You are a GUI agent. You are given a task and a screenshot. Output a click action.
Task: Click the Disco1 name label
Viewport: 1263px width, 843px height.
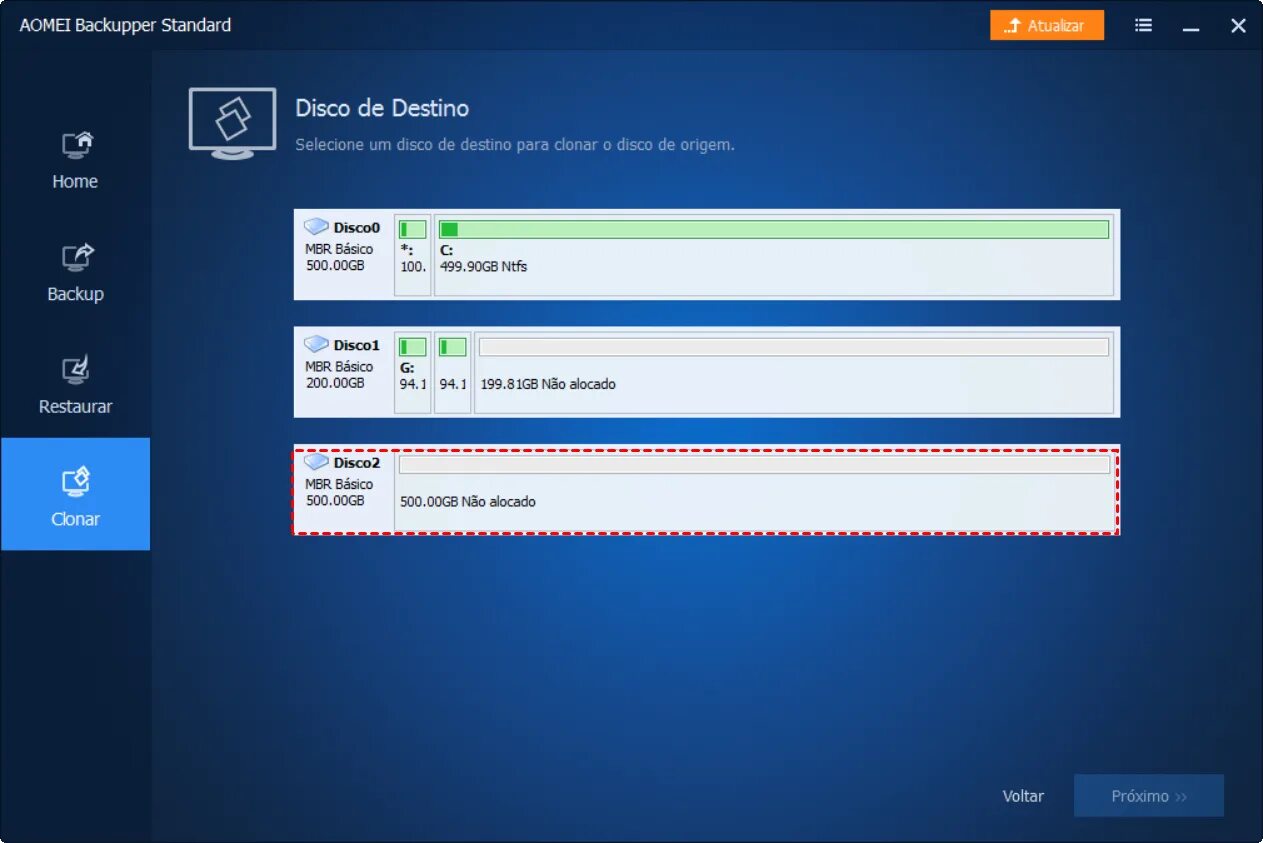point(357,345)
